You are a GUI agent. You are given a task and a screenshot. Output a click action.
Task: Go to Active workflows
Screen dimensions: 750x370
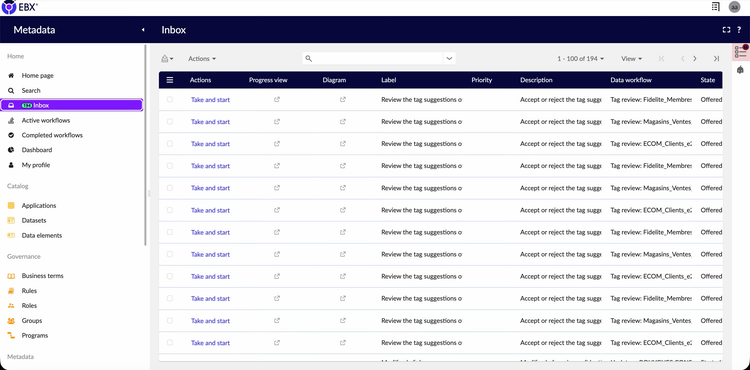point(45,120)
